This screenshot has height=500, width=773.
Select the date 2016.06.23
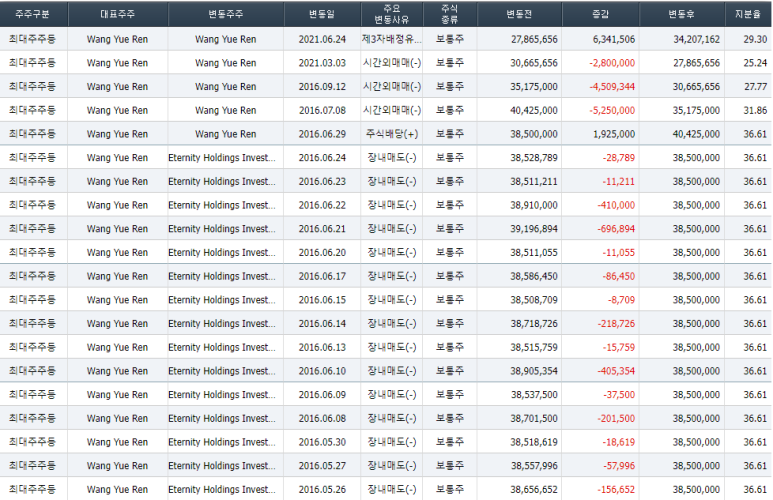tap(322, 181)
